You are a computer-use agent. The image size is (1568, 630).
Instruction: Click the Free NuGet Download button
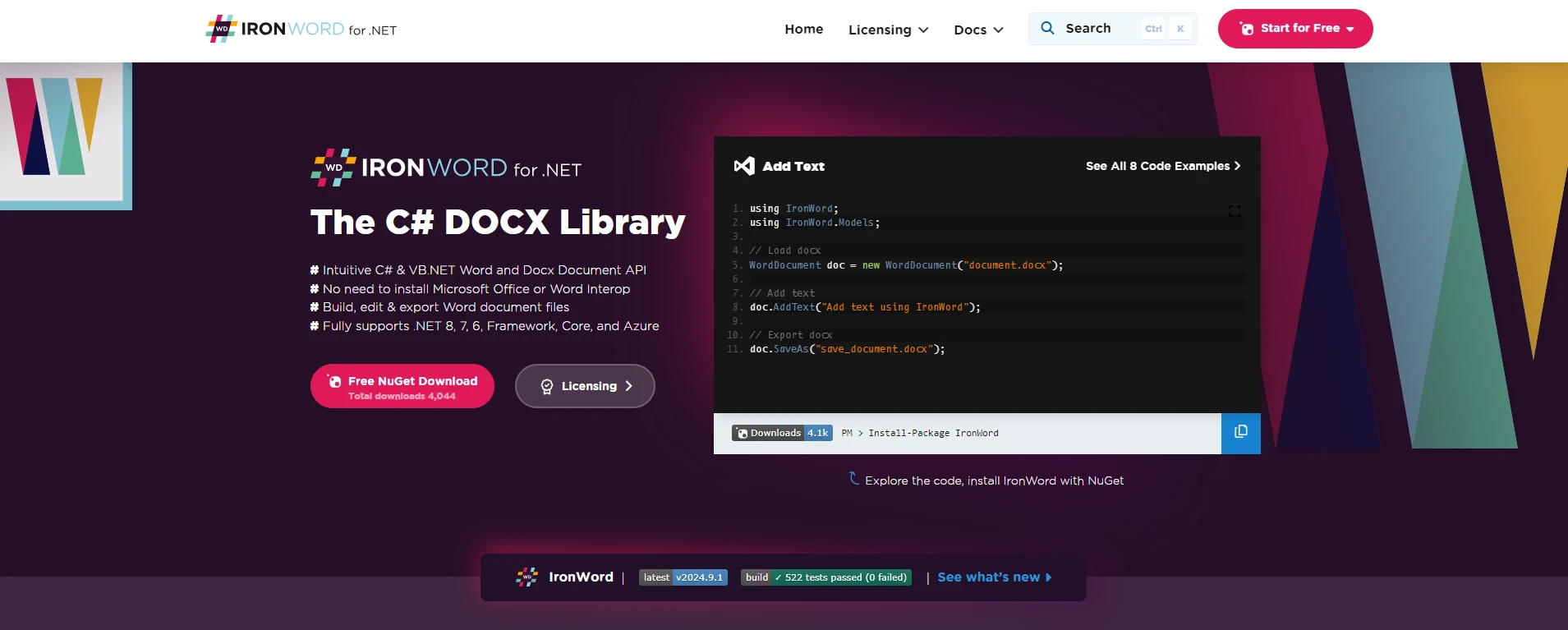click(402, 386)
